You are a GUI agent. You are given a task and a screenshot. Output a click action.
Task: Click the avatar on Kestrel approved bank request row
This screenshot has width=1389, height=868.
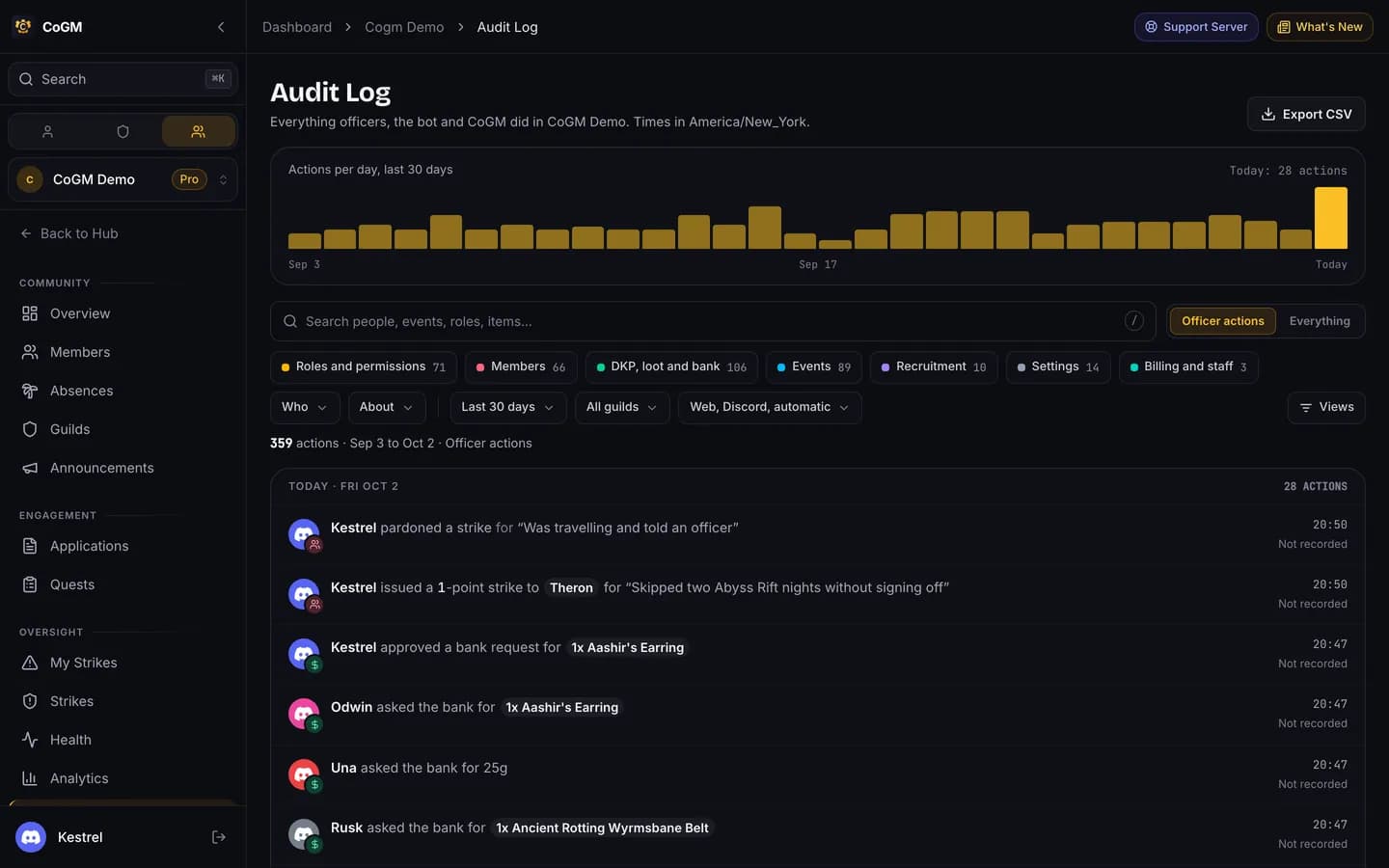pyautogui.click(x=304, y=654)
